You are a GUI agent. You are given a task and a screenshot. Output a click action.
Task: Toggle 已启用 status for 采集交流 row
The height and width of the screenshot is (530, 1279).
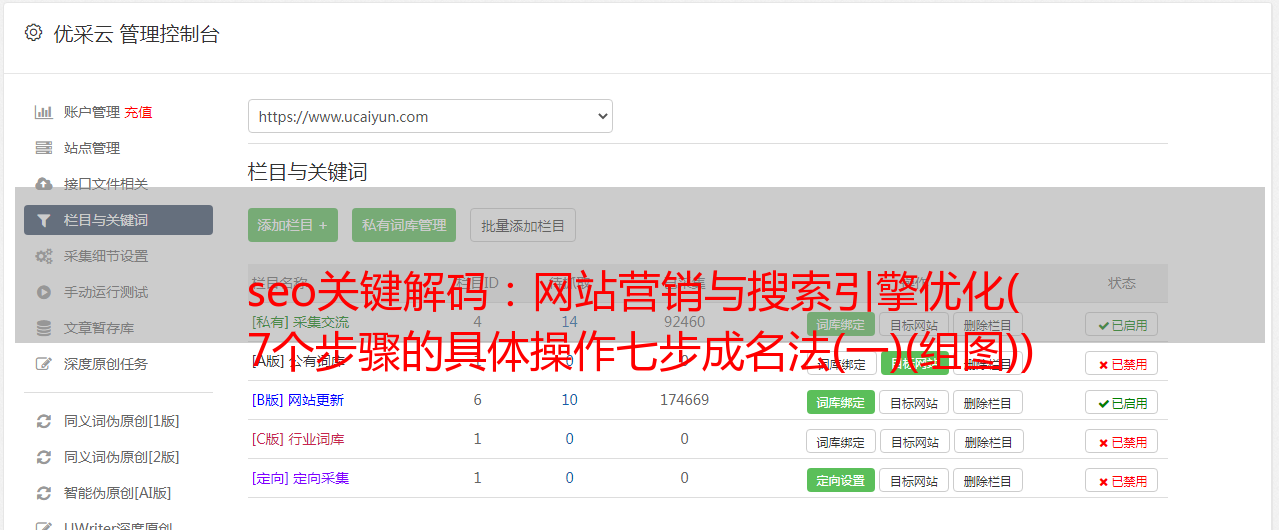point(1121,324)
